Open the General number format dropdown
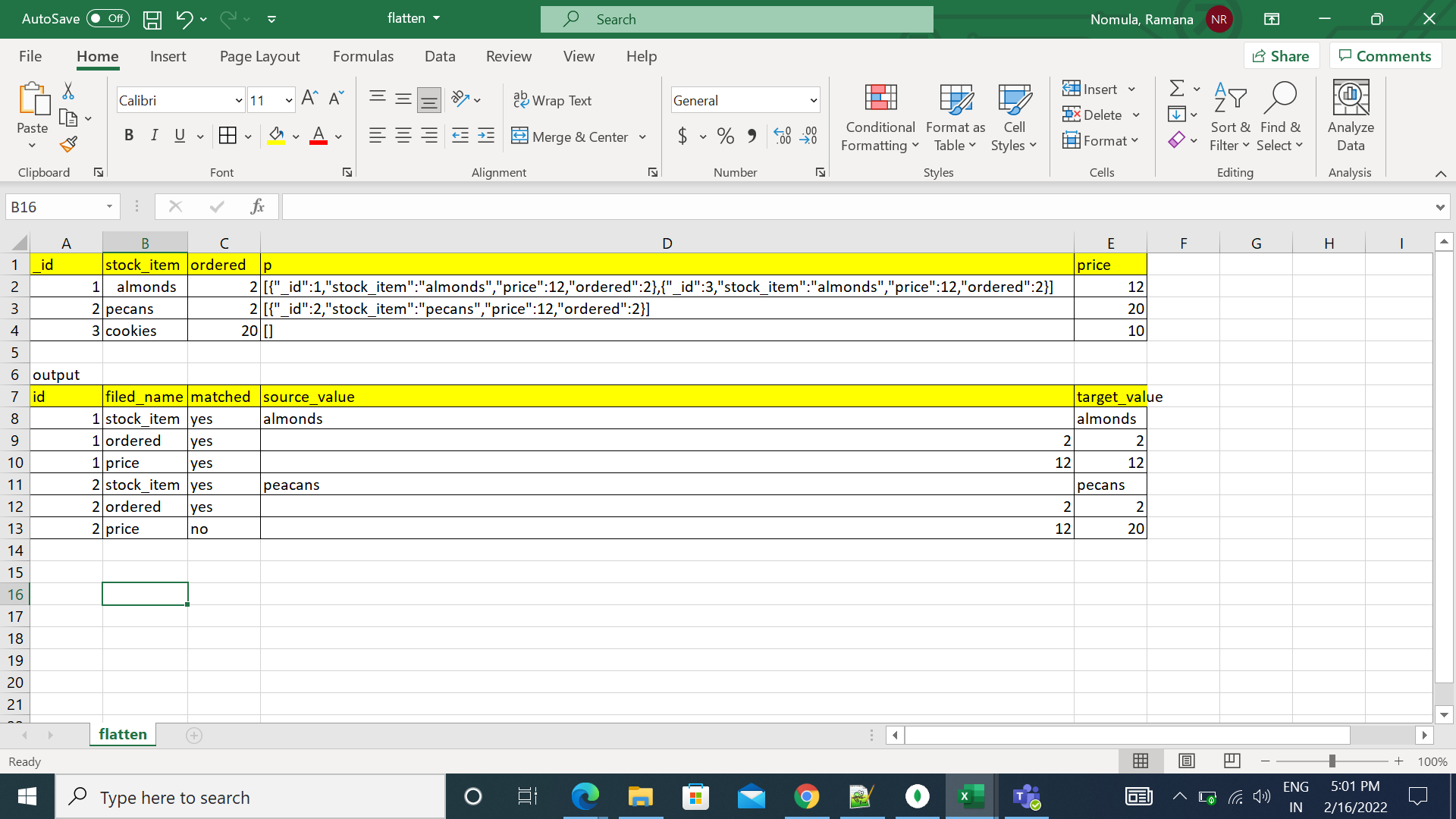 (813, 100)
